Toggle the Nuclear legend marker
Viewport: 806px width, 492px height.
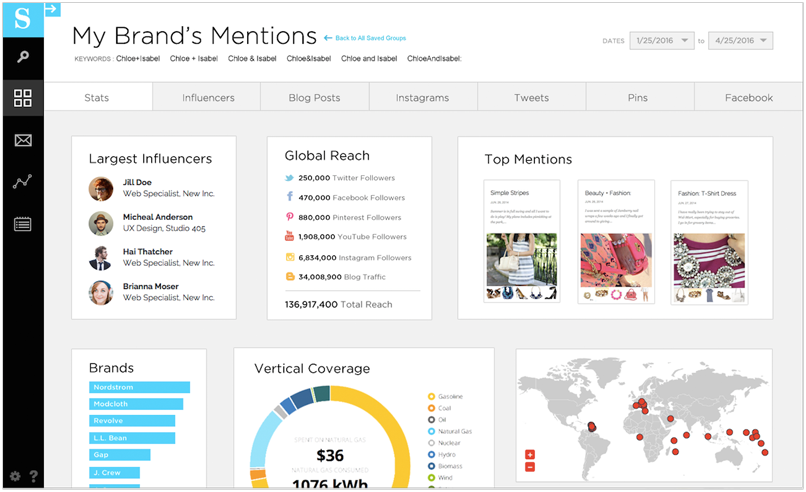(x=431, y=443)
